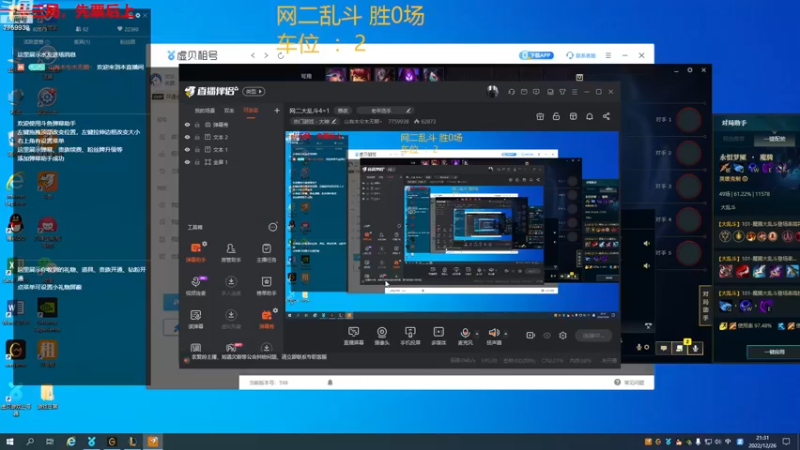
Task: Apply runes with the button below the rune list
Action: point(774,352)
